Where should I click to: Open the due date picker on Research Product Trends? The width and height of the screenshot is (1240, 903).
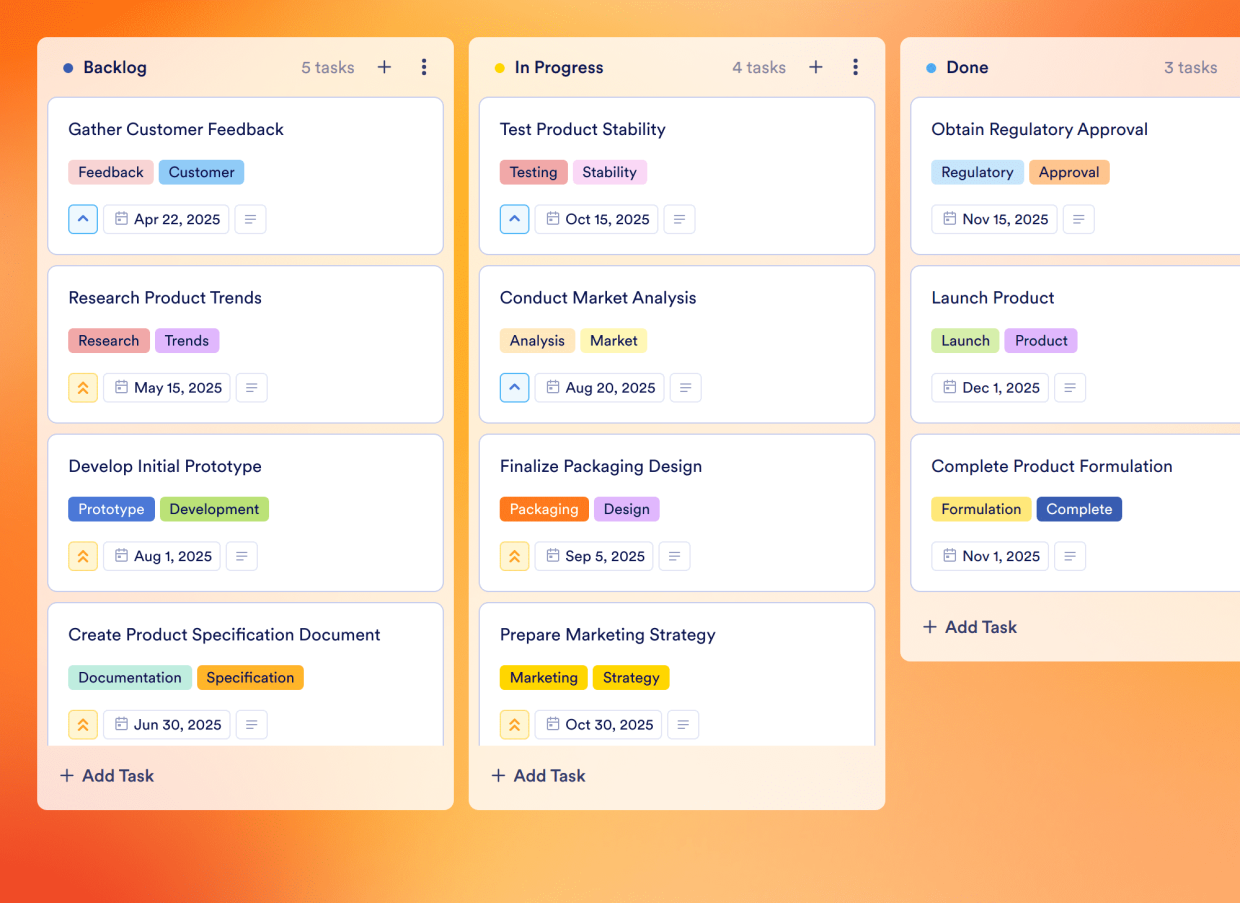click(x=166, y=387)
